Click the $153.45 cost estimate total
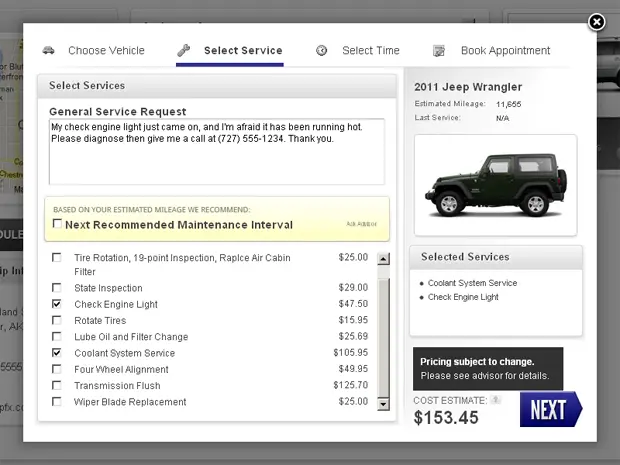Screen dimensions: 620x465 pyautogui.click(x=446, y=418)
